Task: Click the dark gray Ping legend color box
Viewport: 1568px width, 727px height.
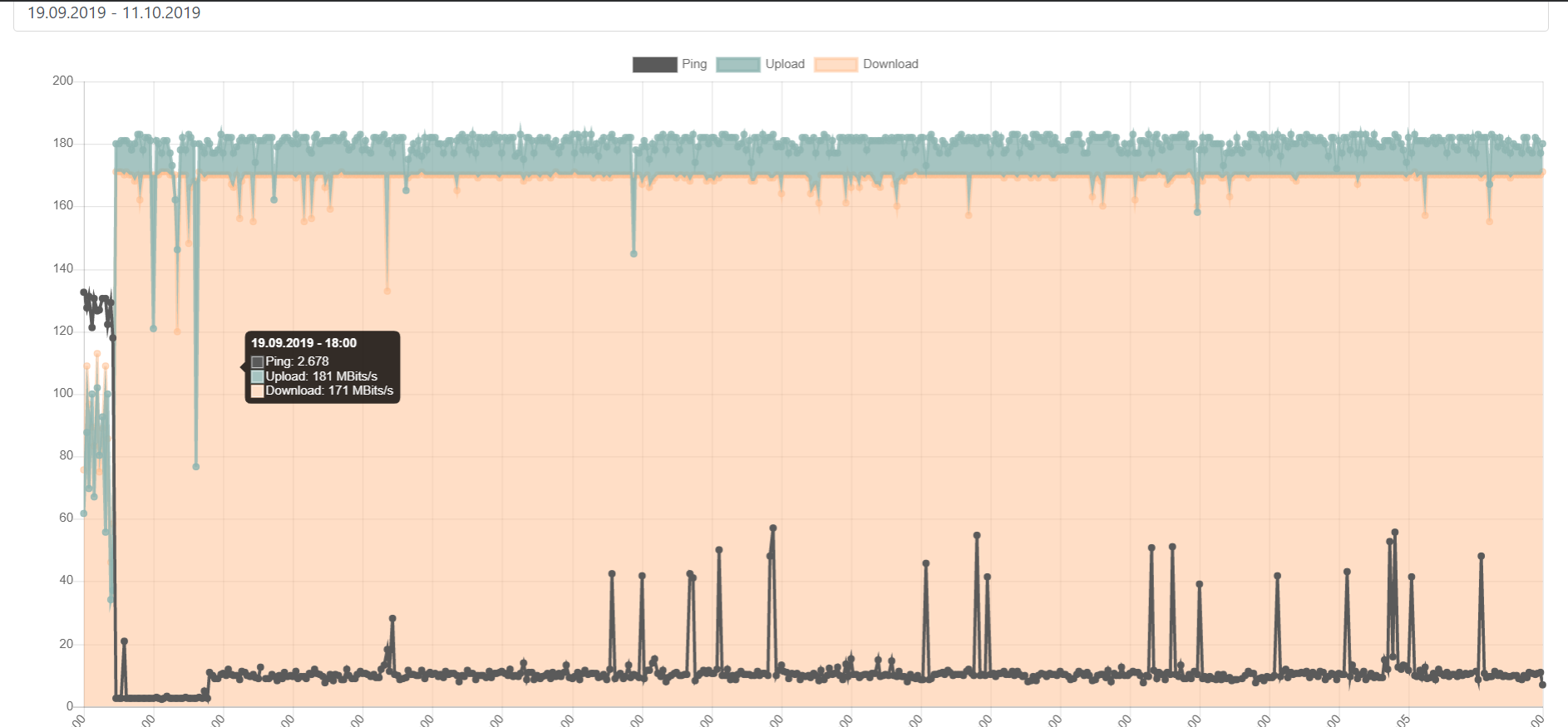Action: pos(654,65)
